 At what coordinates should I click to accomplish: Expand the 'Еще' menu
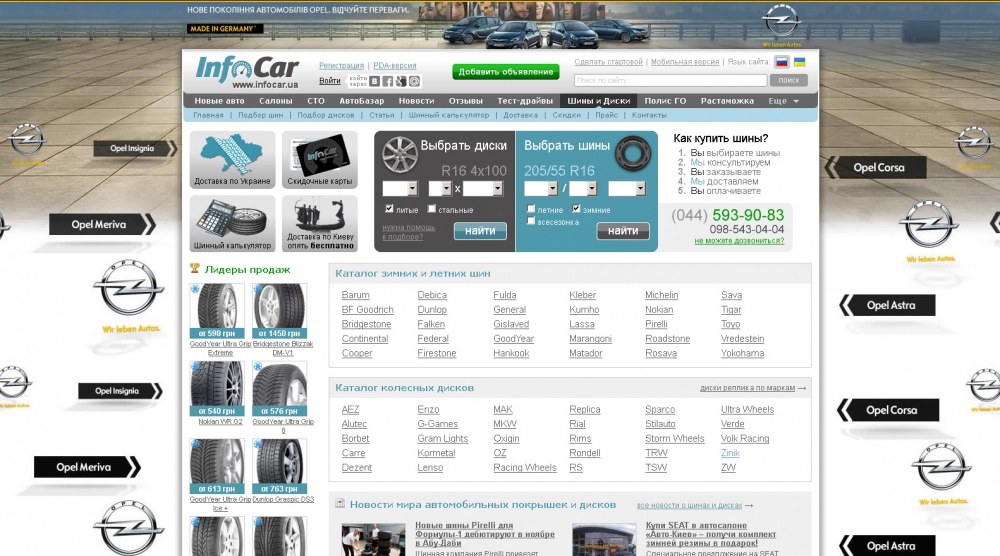pos(783,101)
